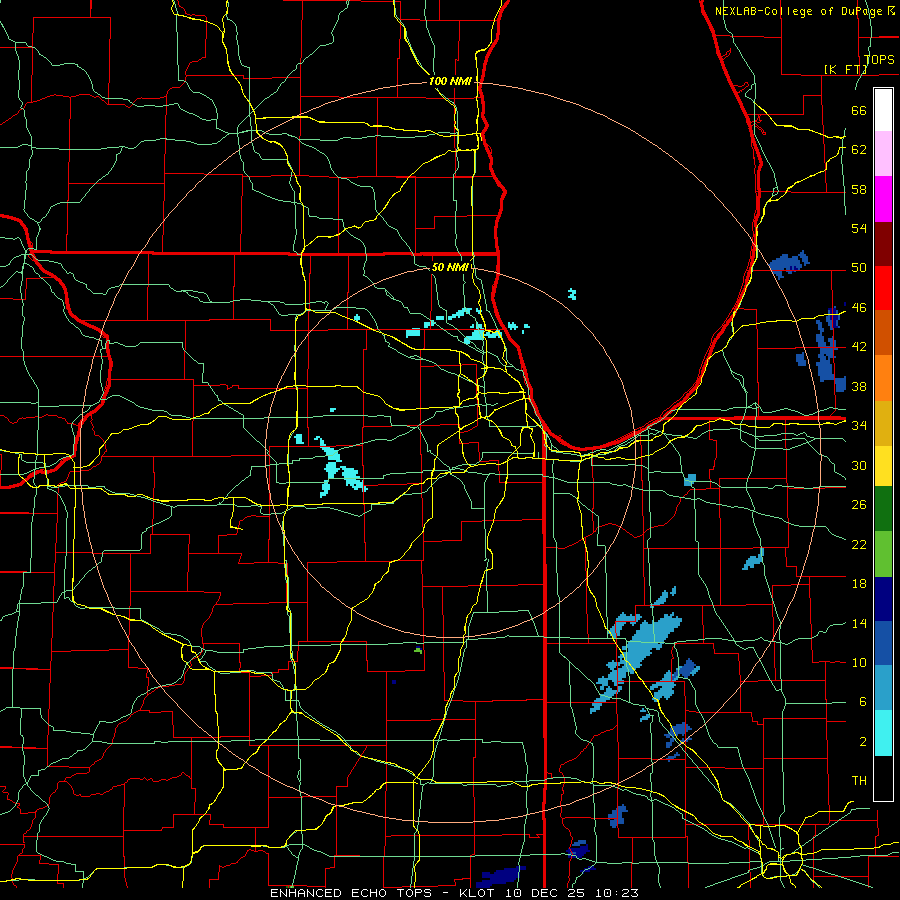Select the white legend color block
The image size is (900, 900).
(x=883, y=110)
